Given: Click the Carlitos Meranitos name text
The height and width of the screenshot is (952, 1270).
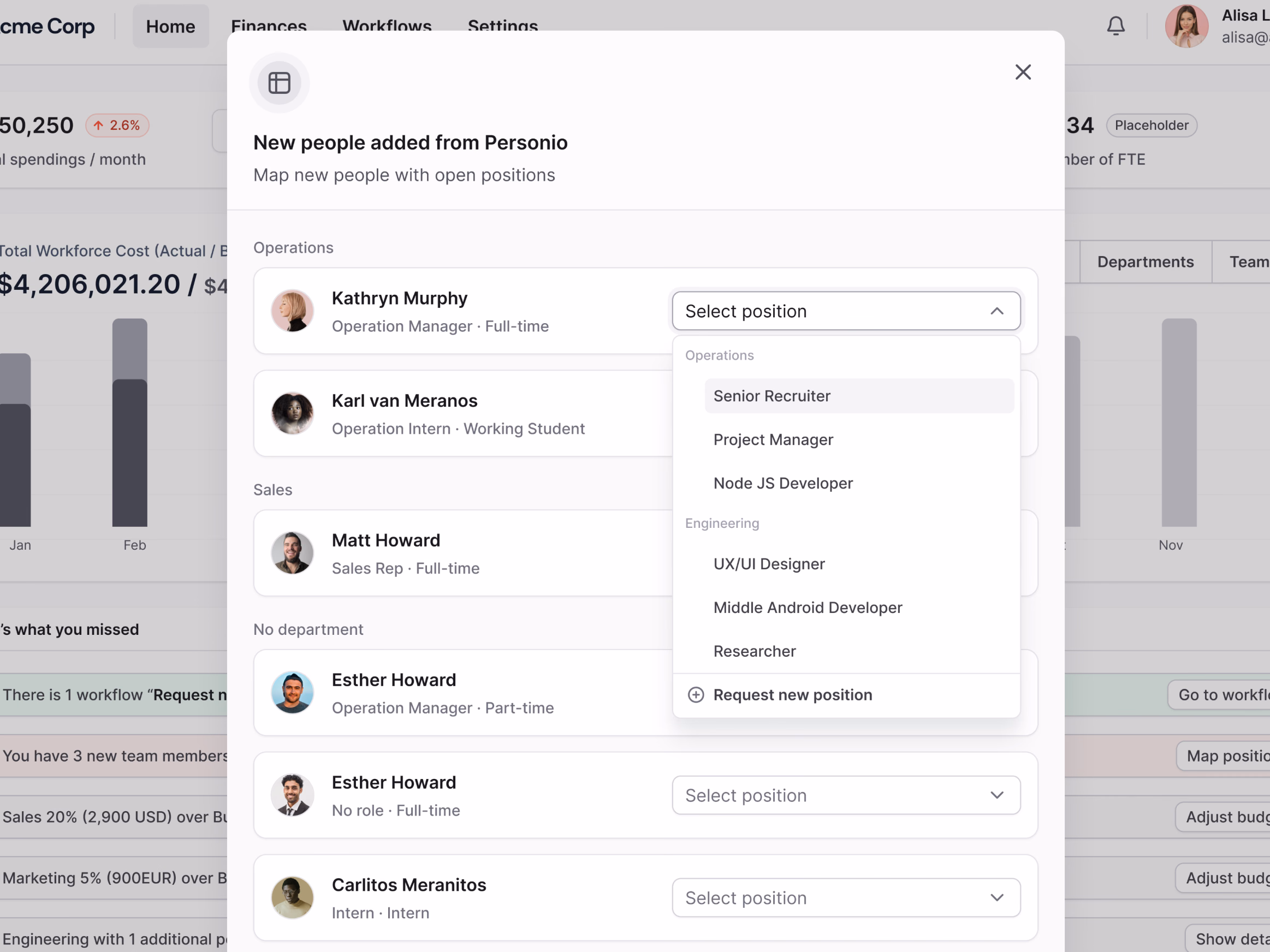Looking at the screenshot, I should click(x=409, y=885).
